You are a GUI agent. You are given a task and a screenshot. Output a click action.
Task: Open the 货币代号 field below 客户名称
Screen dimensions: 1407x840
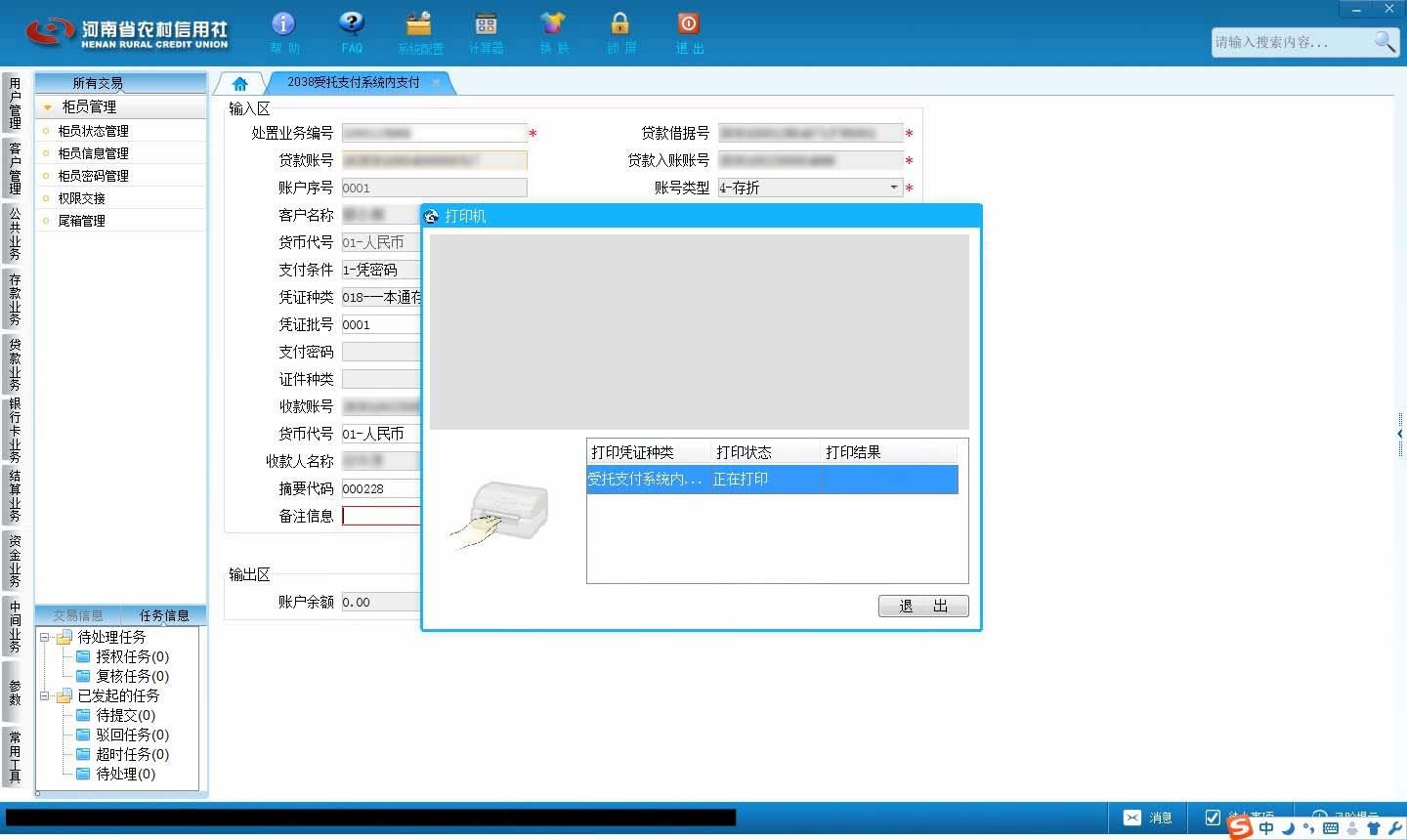(381, 242)
